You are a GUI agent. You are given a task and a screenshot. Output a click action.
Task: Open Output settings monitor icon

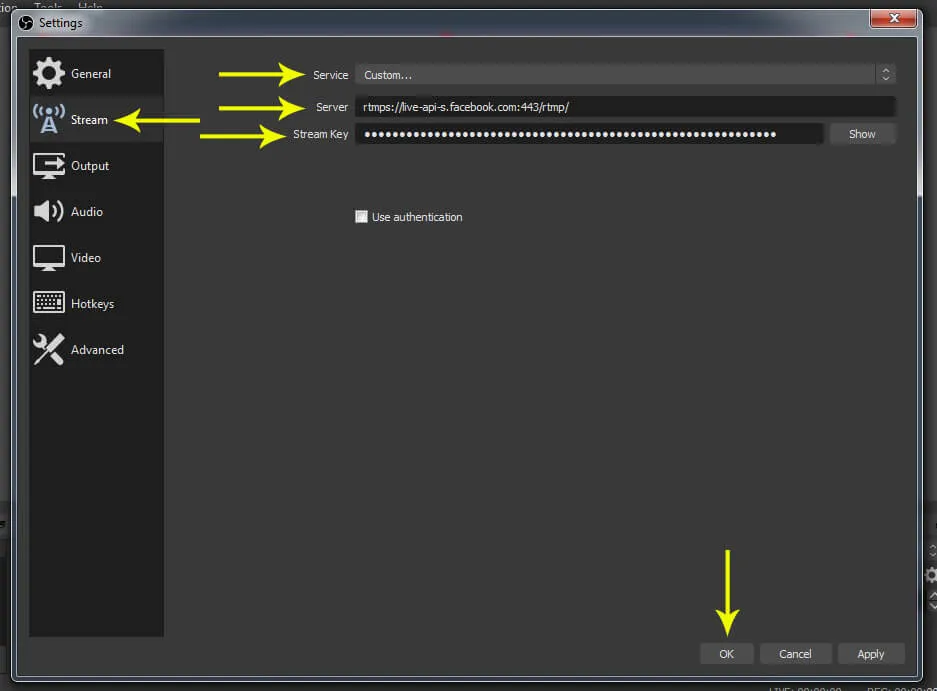coord(49,166)
